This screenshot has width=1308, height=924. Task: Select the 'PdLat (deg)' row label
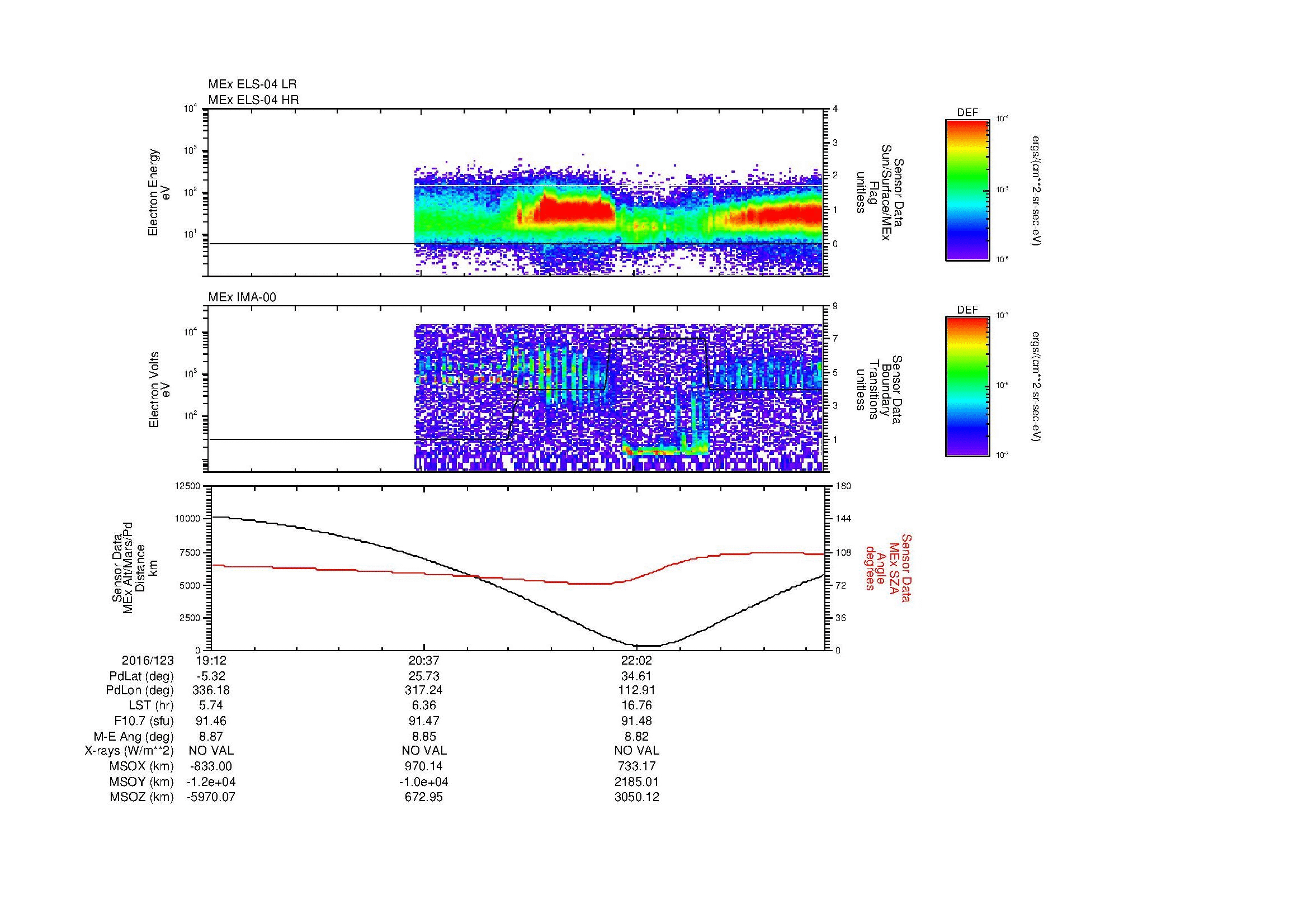[x=141, y=676]
